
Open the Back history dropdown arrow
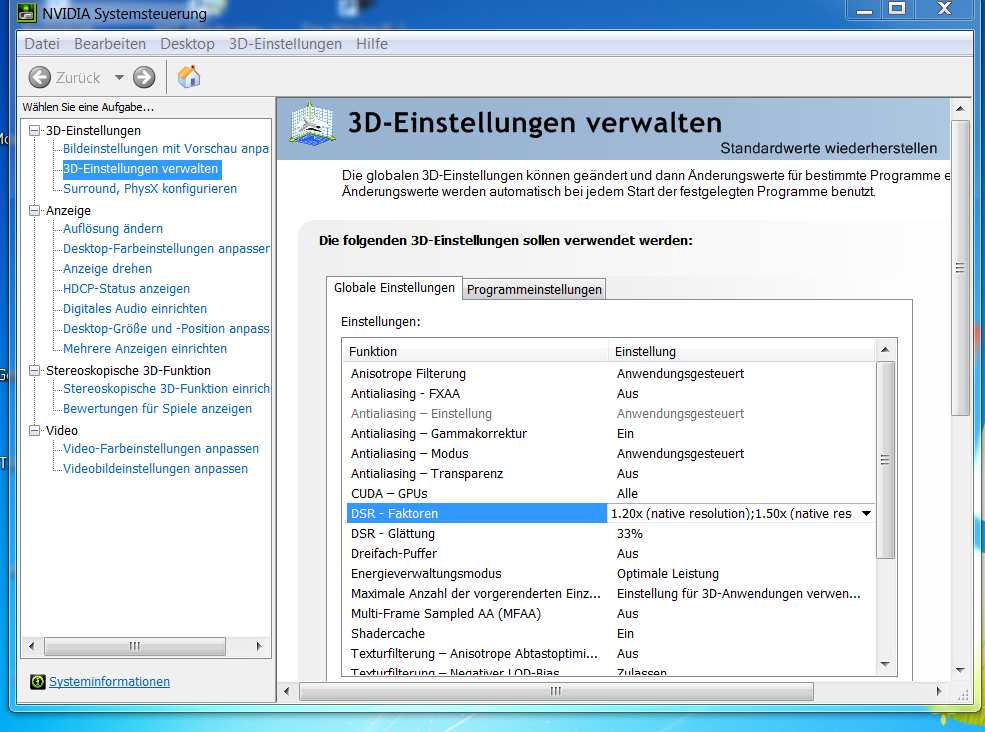click(x=119, y=77)
